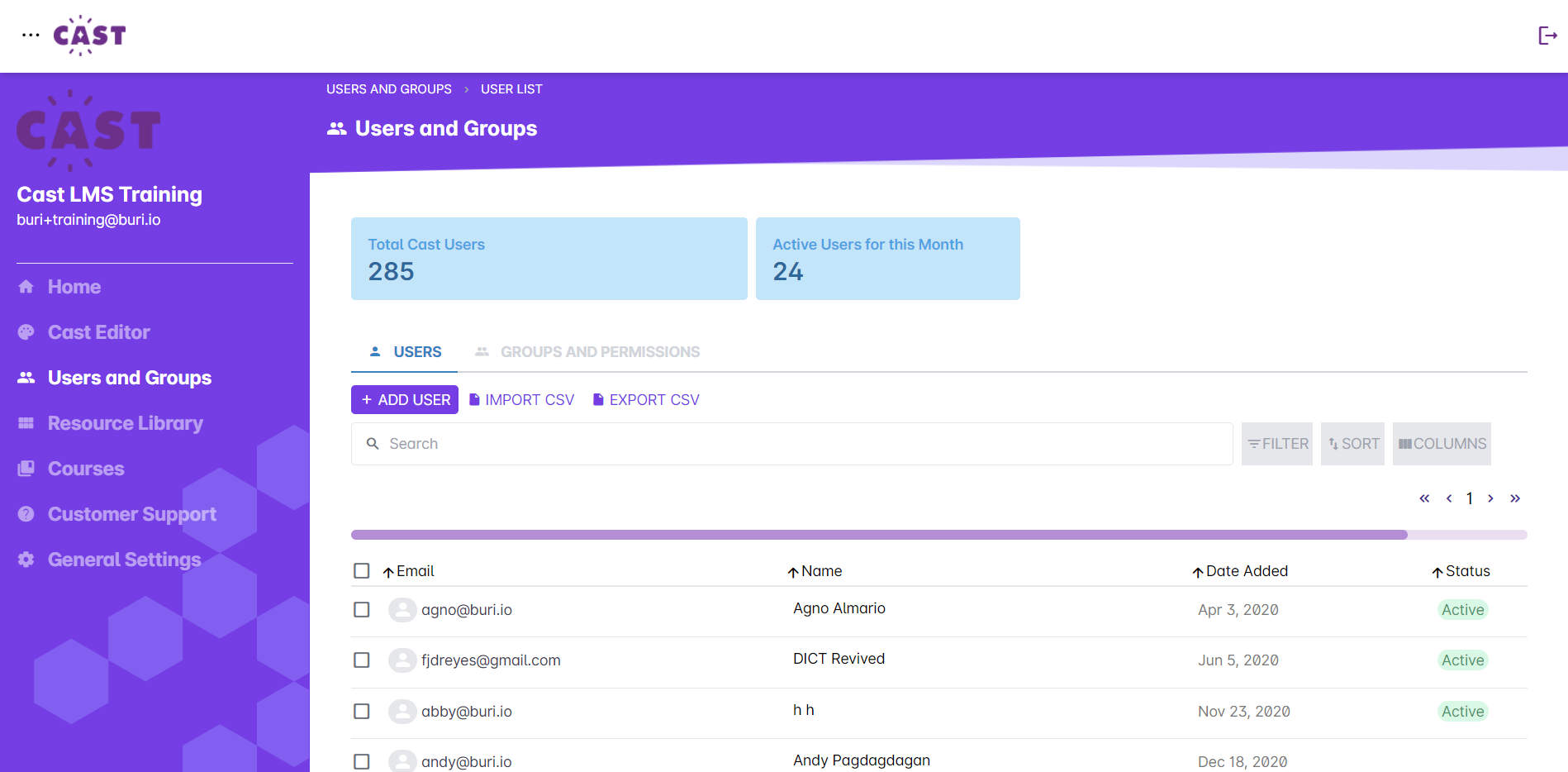
Task: Switch to the Groups and Permissions tab
Action: (x=587, y=352)
